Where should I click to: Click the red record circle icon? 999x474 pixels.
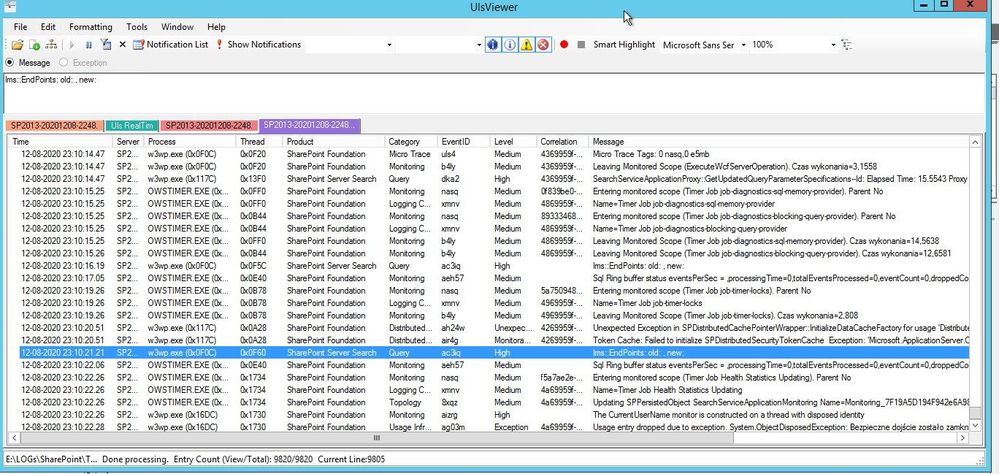pos(564,45)
